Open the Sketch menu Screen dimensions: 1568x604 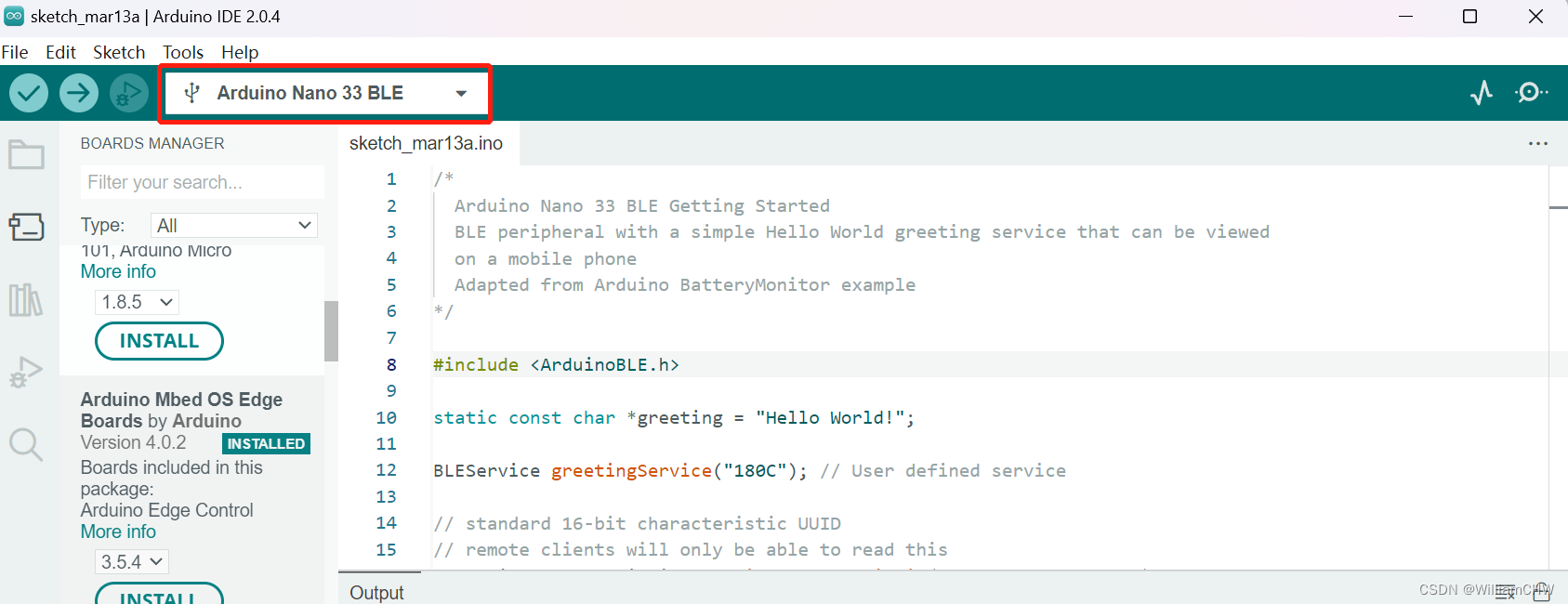(119, 52)
